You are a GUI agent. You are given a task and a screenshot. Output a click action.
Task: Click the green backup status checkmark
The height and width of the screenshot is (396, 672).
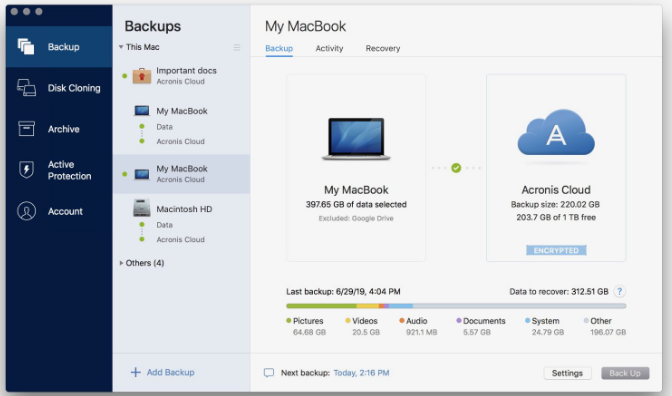pyautogui.click(x=456, y=168)
